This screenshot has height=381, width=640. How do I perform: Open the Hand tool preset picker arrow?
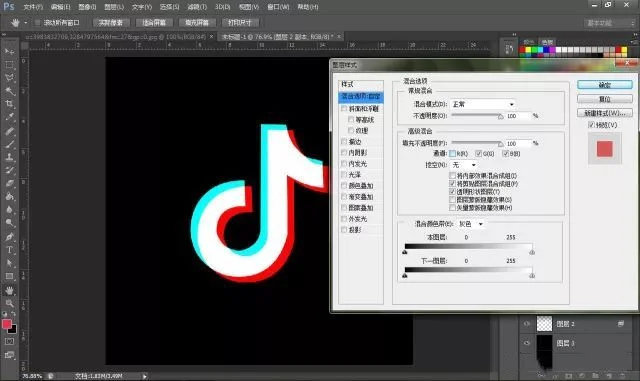(x=25, y=23)
